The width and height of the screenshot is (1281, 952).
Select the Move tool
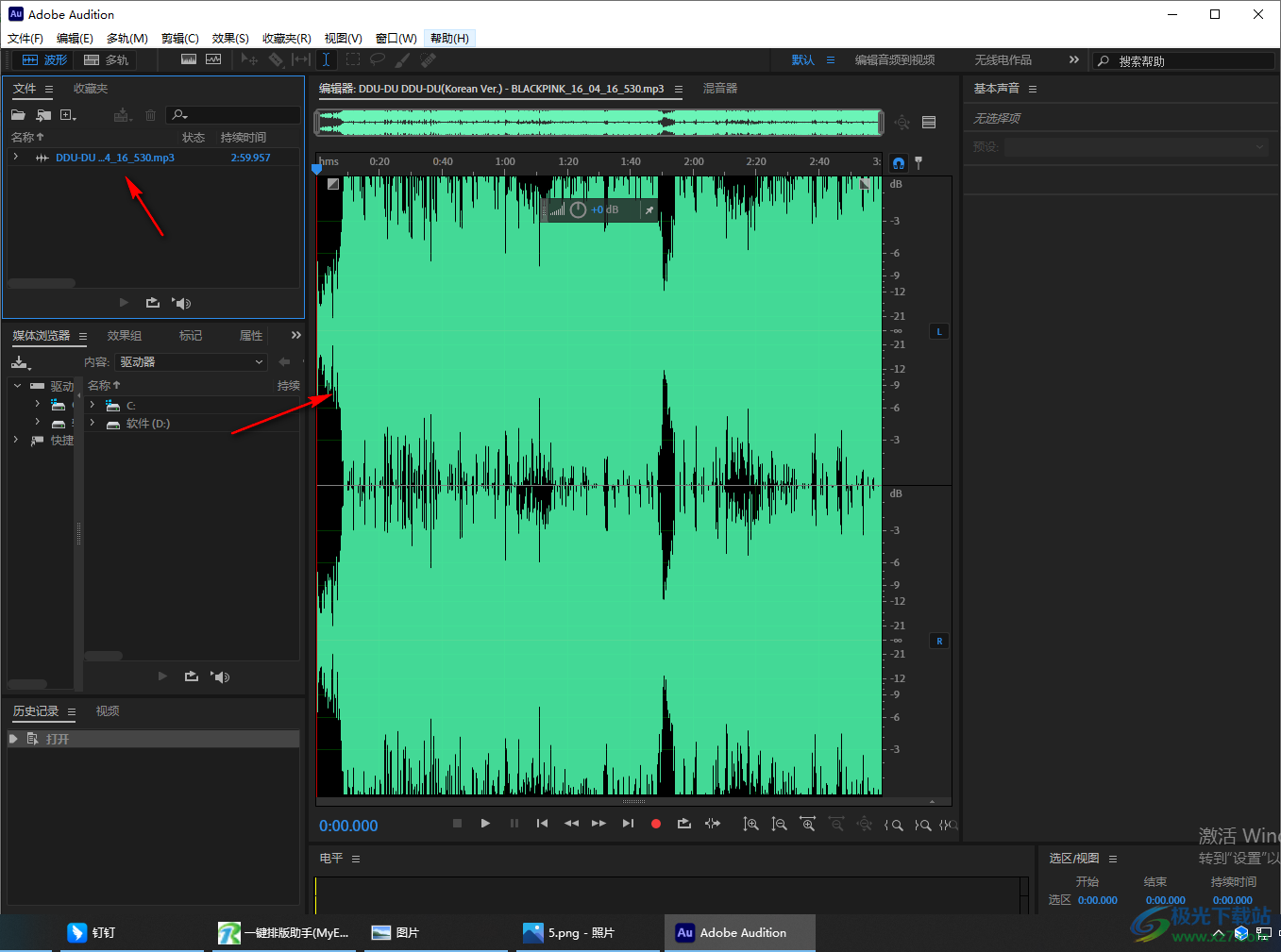(249, 59)
